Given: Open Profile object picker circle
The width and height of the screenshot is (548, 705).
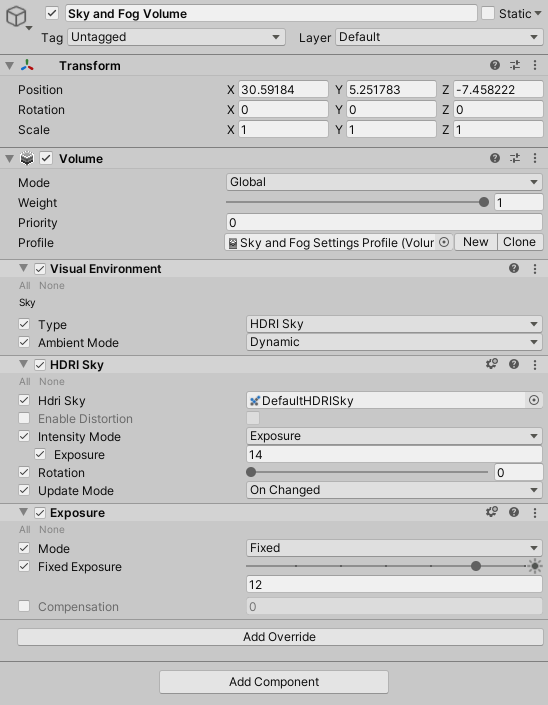Looking at the screenshot, I should [x=444, y=242].
